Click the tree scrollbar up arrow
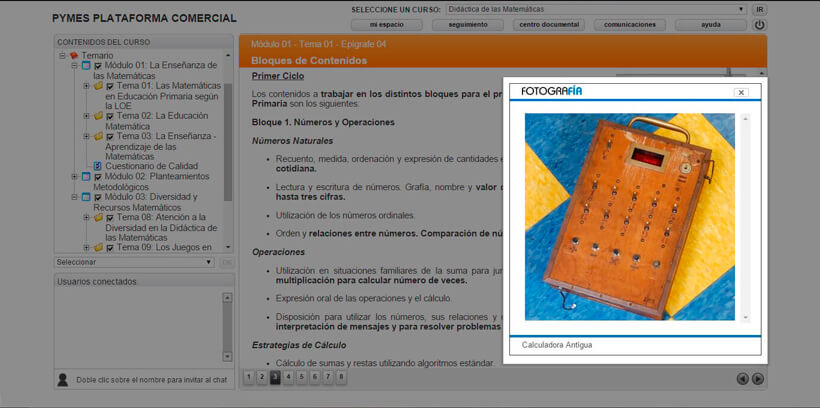820x408 pixels. pyautogui.click(x=228, y=55)
